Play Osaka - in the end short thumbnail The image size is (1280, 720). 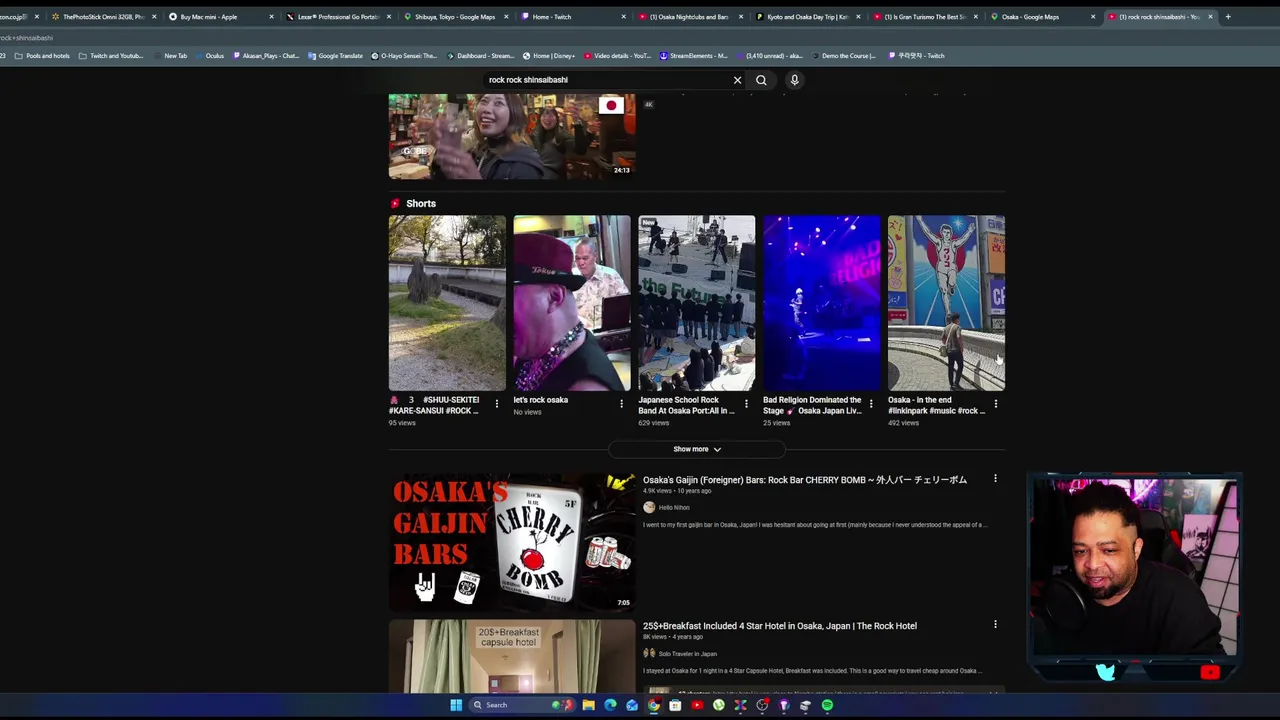coord(946,303)
